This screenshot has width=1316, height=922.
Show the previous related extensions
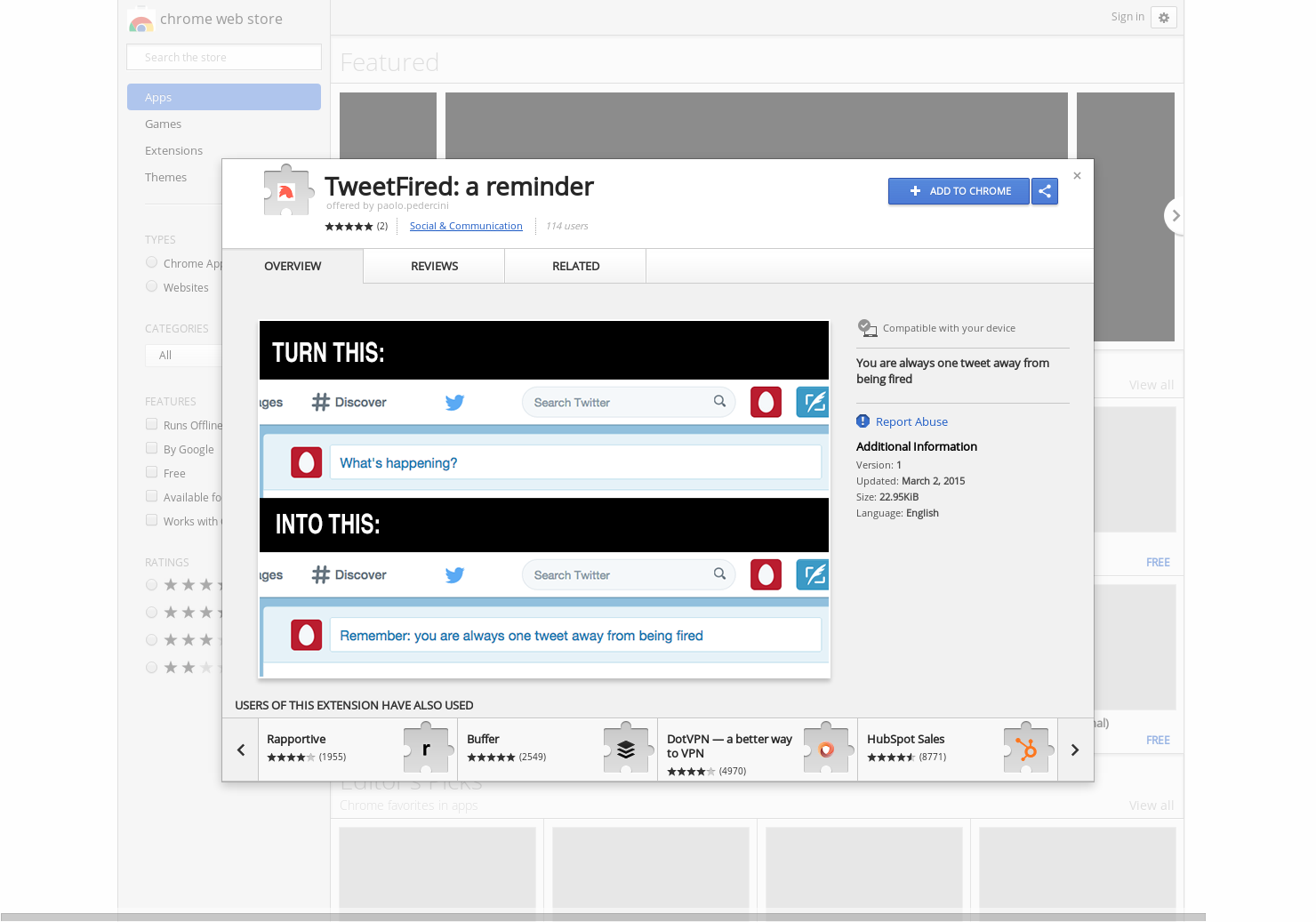[240, 750]
